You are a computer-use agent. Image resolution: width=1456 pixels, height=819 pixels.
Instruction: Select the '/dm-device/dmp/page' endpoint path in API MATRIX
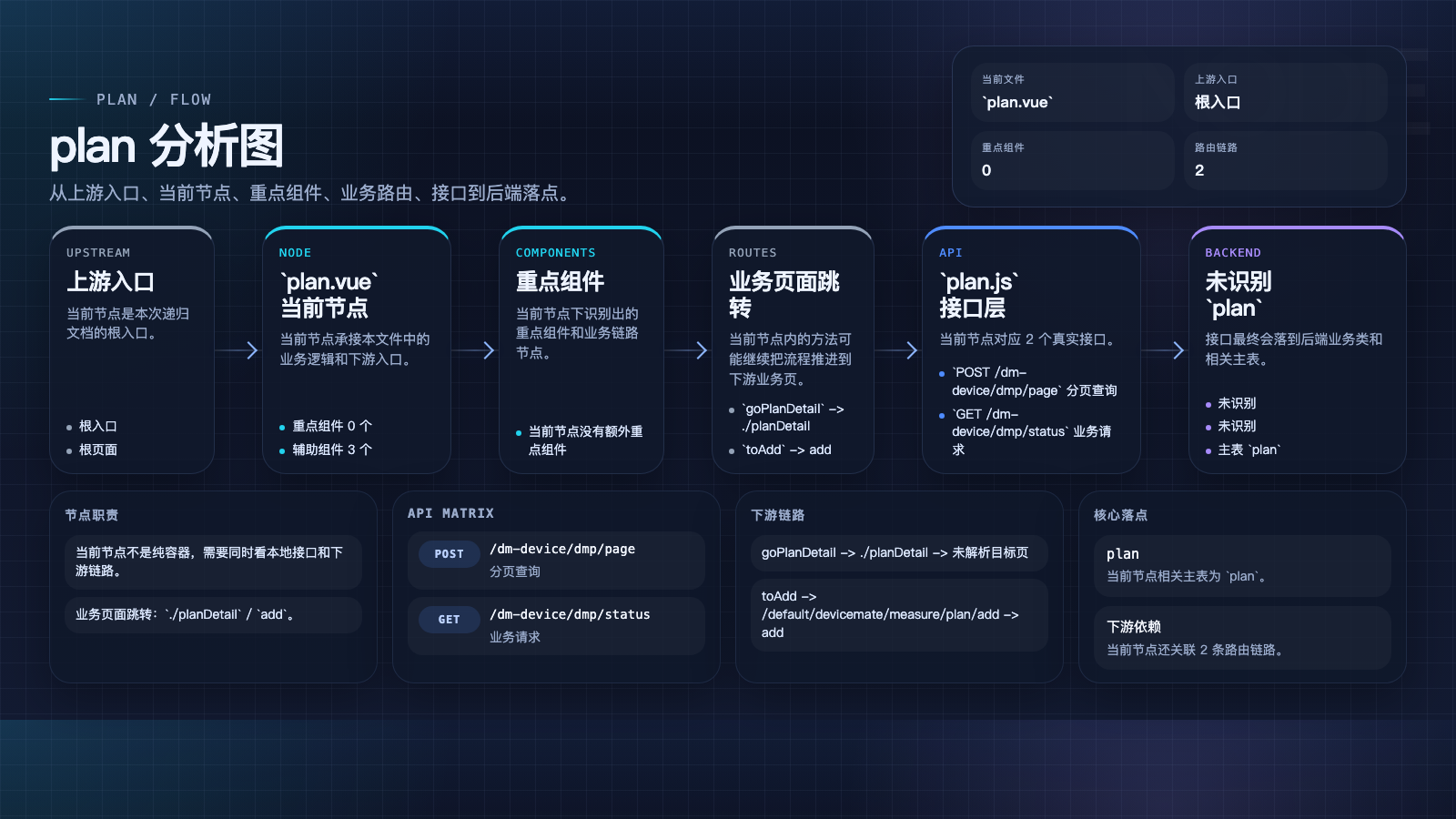click(x=562, y=549)
